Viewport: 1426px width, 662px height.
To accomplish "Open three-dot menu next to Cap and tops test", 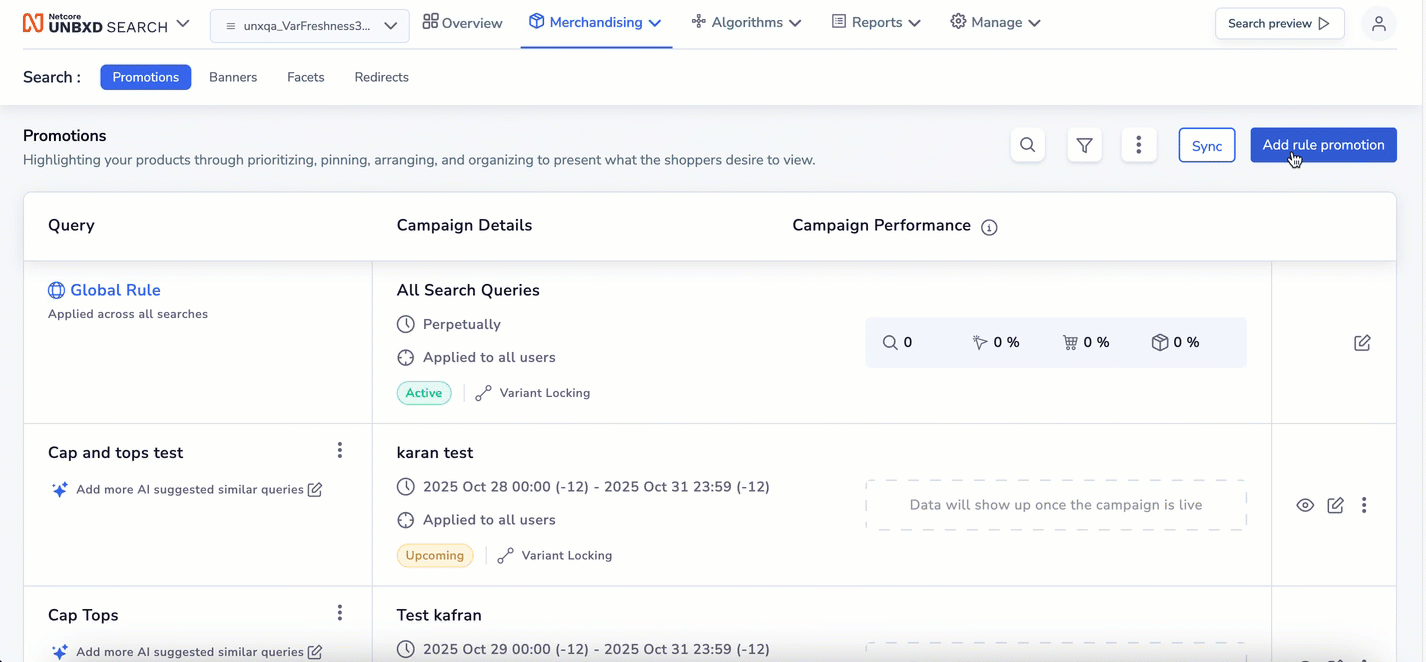I will coord(340,450).
